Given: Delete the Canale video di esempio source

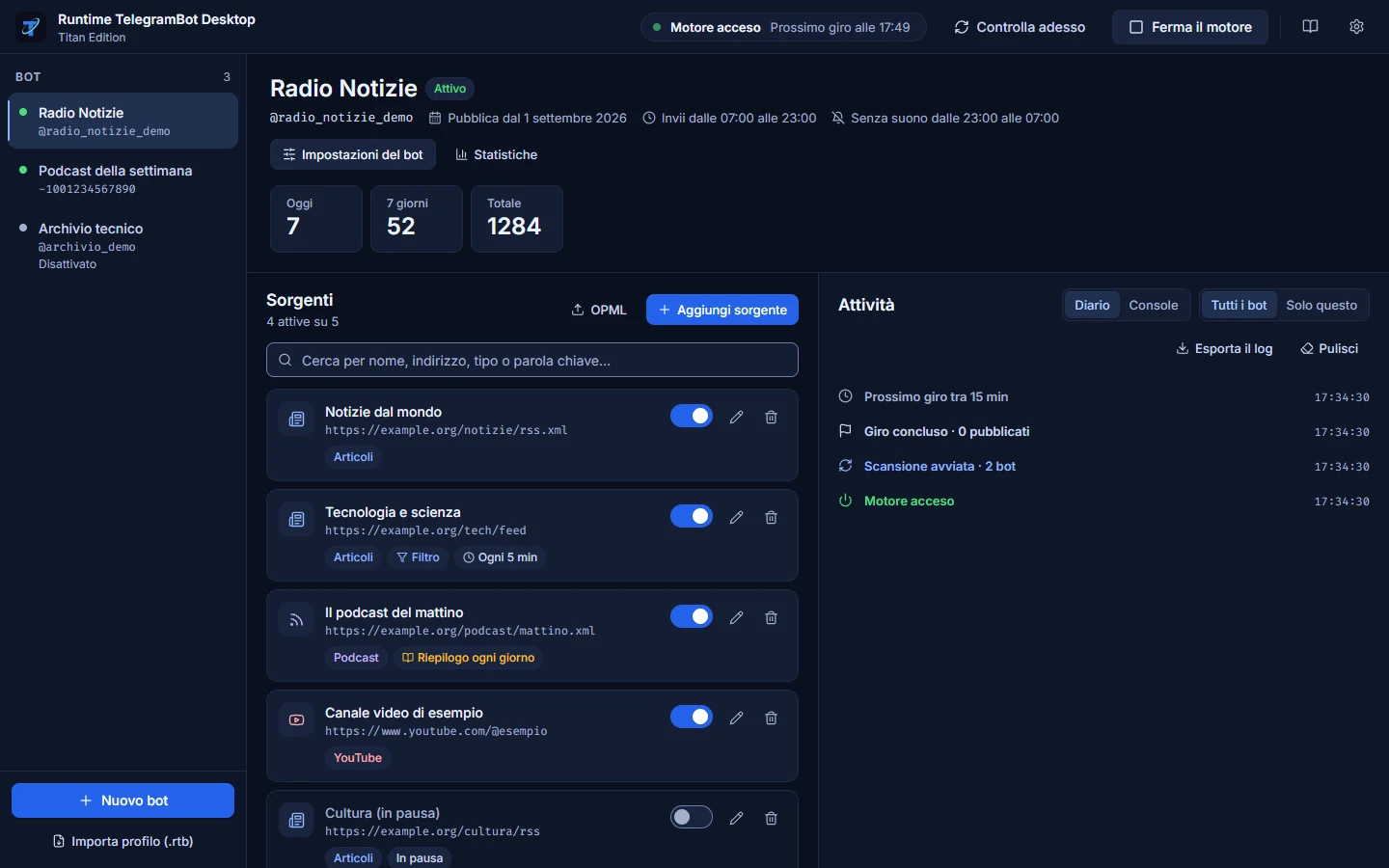Looking at the screenshot, I should click(x=772, y=718).
